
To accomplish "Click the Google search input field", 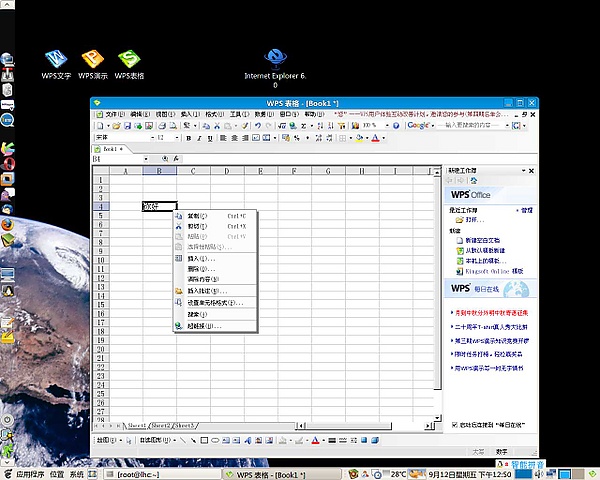I will [x=469, y=126].
